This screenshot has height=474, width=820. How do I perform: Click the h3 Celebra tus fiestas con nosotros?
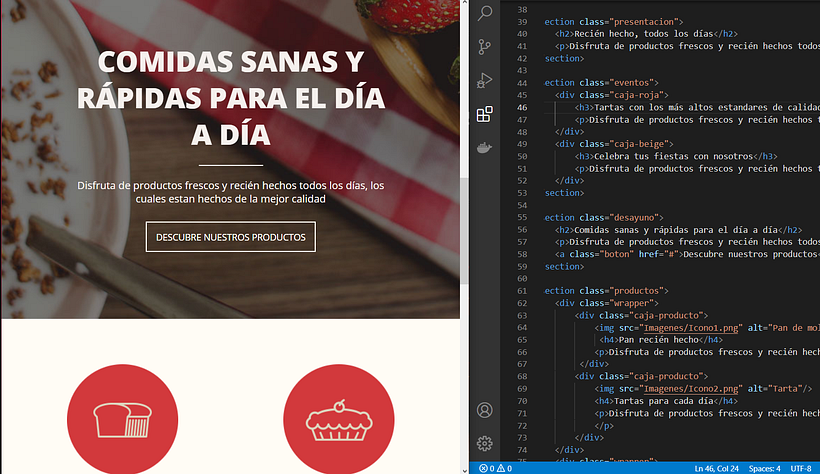(676, 156)
